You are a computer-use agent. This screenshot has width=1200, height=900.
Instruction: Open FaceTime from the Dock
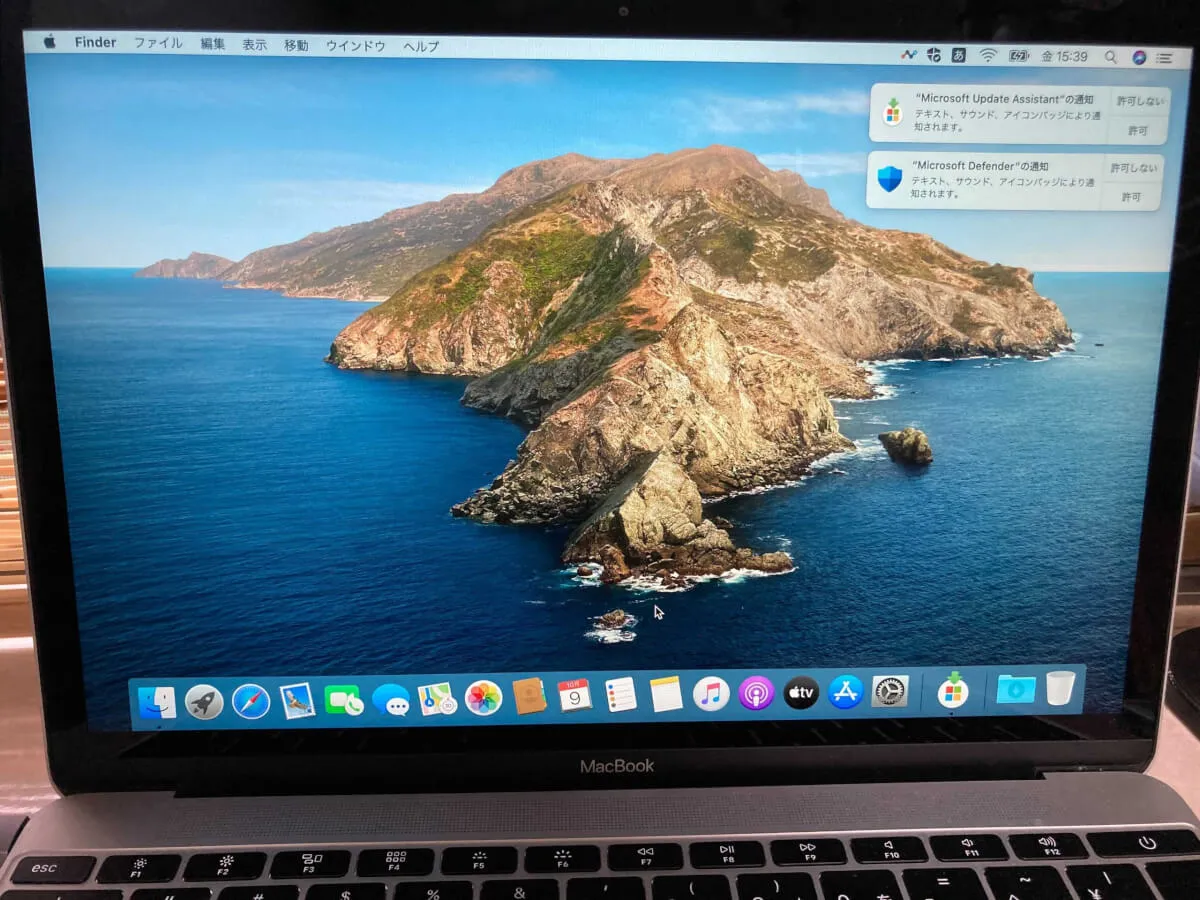pyautogui.click(x=344, y=700)
